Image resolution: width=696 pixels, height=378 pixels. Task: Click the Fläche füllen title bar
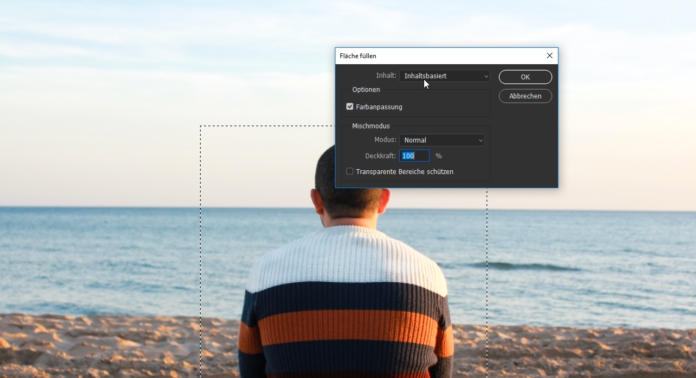pyautogui.click(x=439, y=56)
